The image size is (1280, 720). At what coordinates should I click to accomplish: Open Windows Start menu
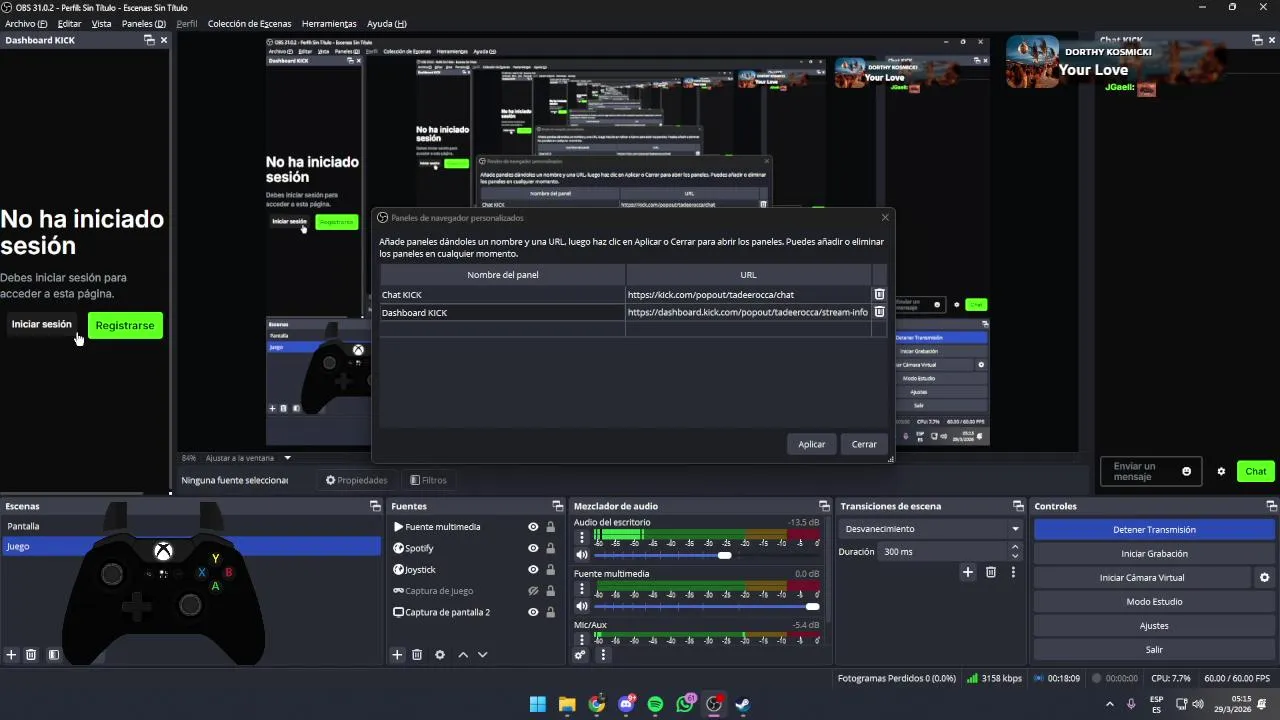(x=538, y=704)
